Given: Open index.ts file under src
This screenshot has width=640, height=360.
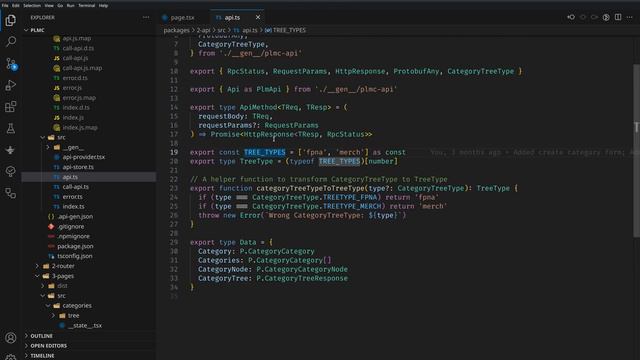Looking at the screenshot, I should coord(73,207).
